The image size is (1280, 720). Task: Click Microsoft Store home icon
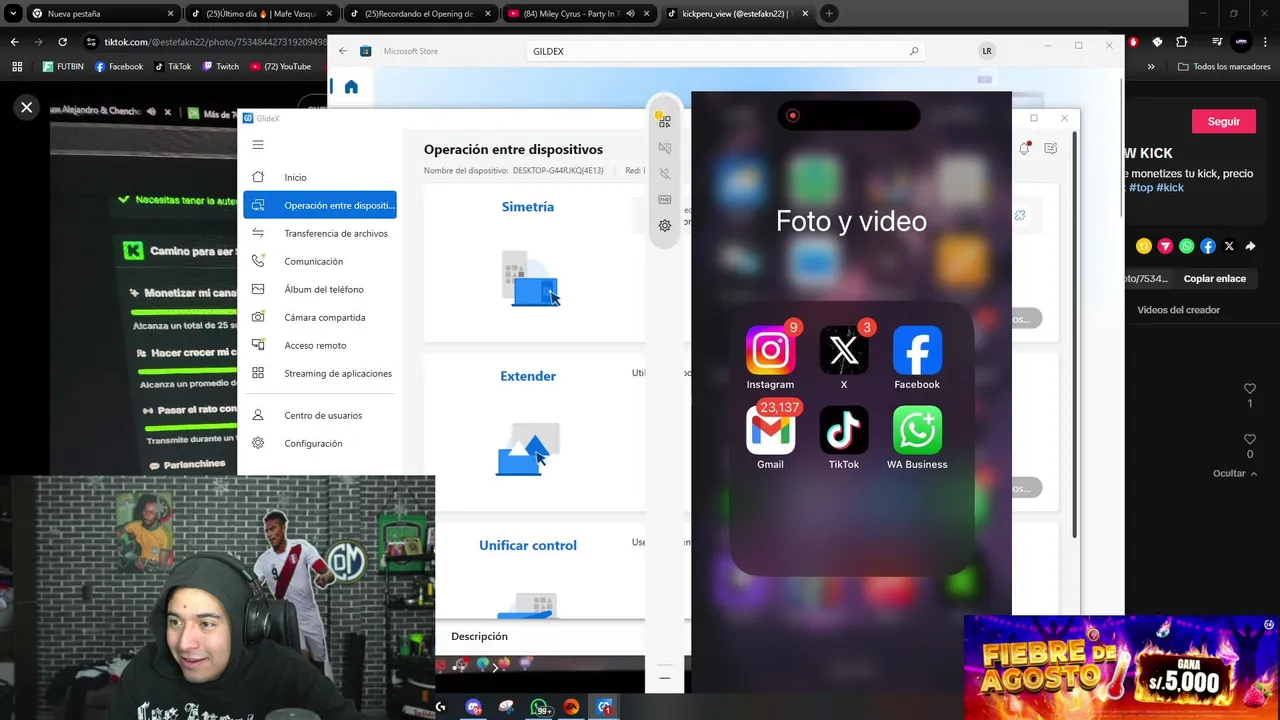[x=351, y=87]
